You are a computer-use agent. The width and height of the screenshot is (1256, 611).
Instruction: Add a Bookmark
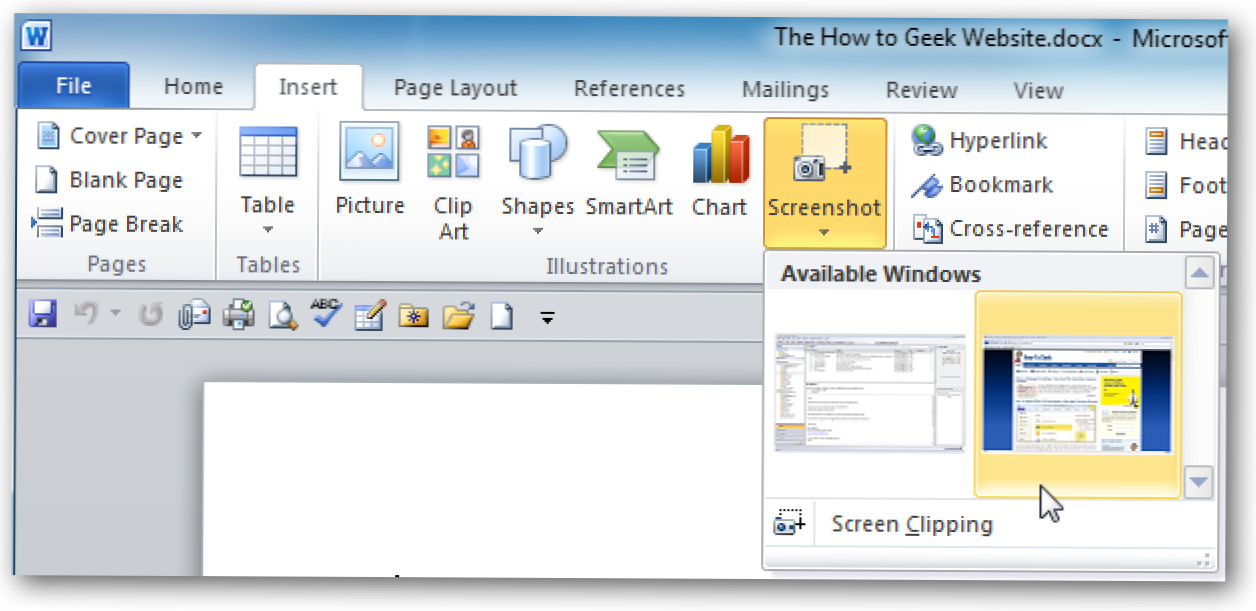982,184
